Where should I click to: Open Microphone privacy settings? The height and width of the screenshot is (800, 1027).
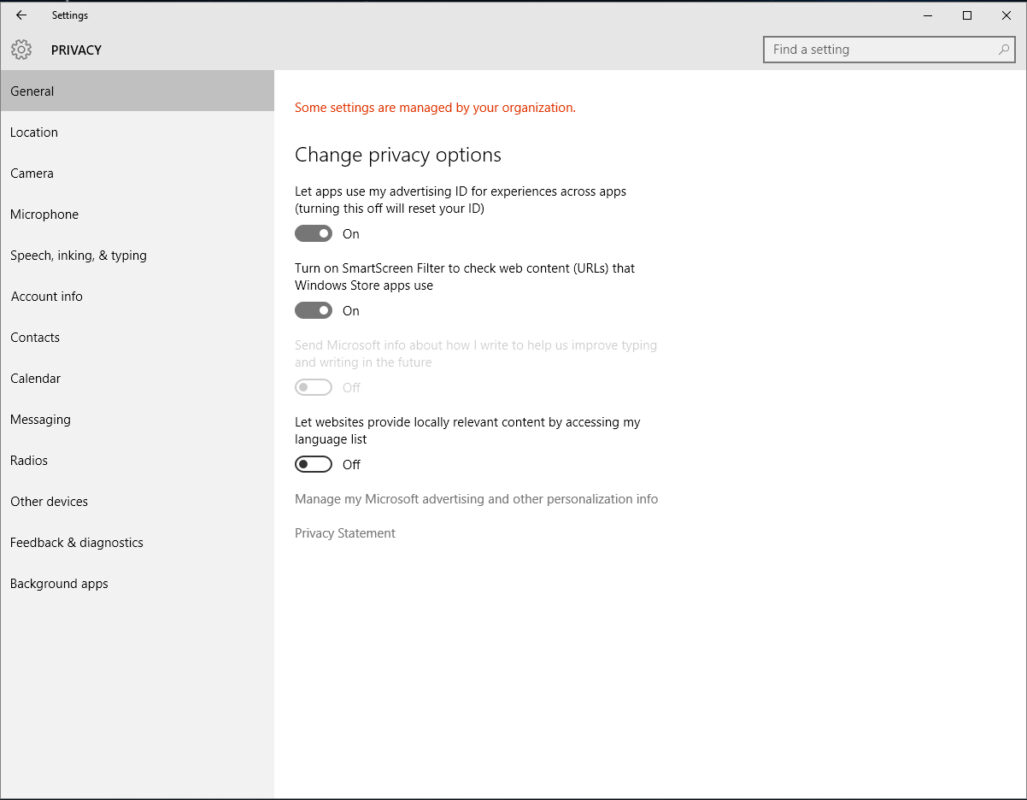(137, 214)
